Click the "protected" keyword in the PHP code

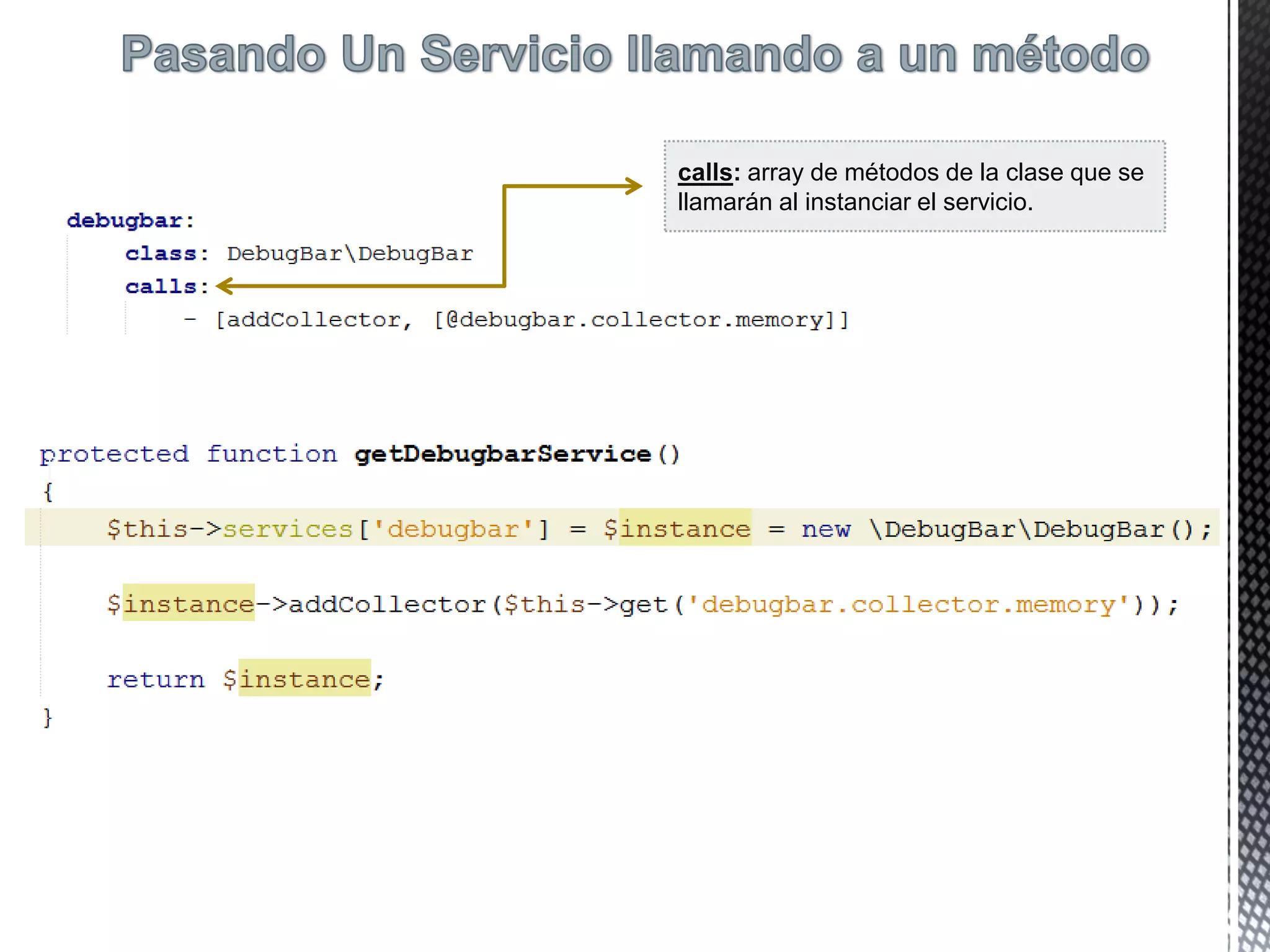click(x=114, y=454)
